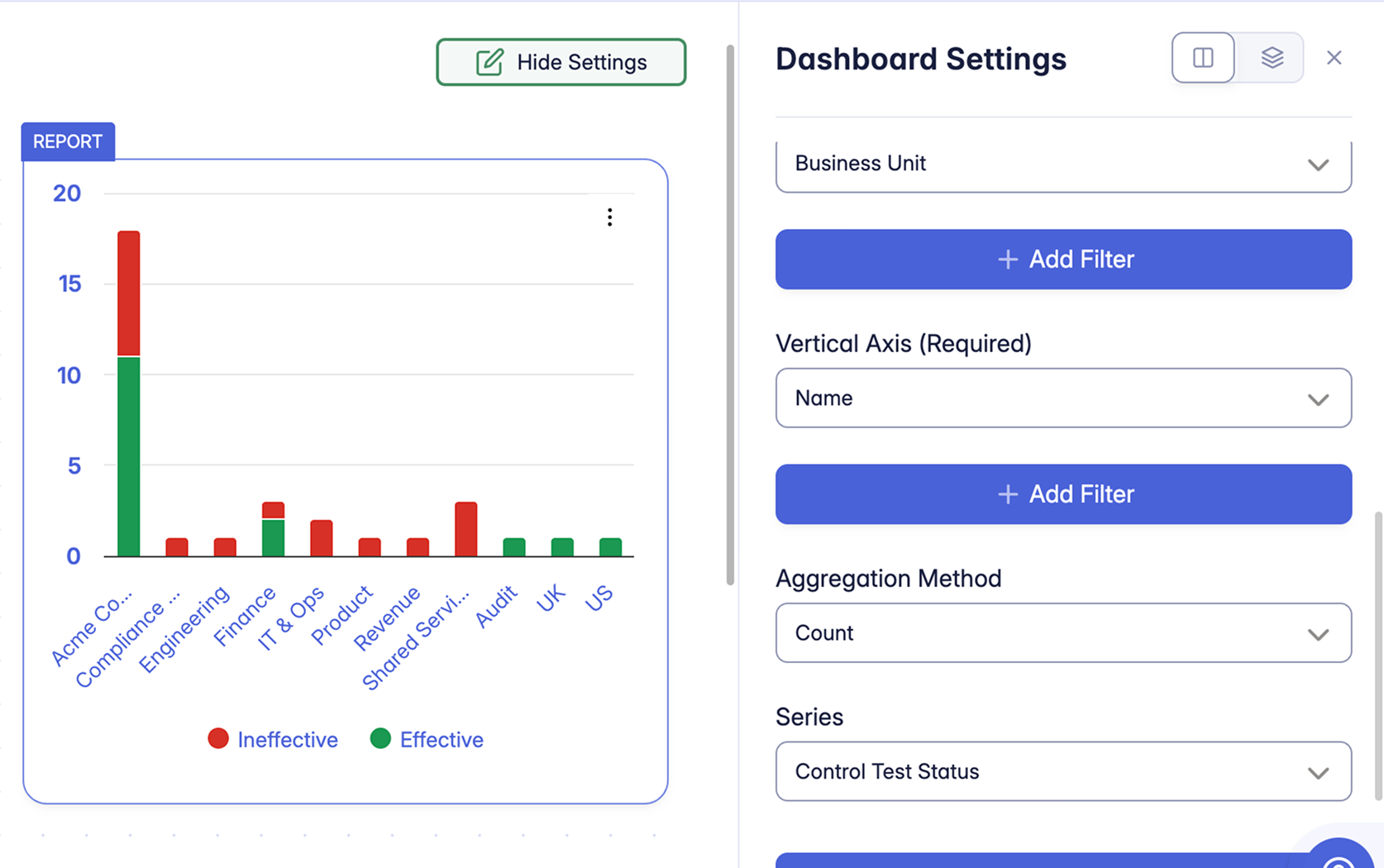This screenshot has width=1384, height=868.
Task: Close the Dashboard Settings panel
Action: [1334, 58]
